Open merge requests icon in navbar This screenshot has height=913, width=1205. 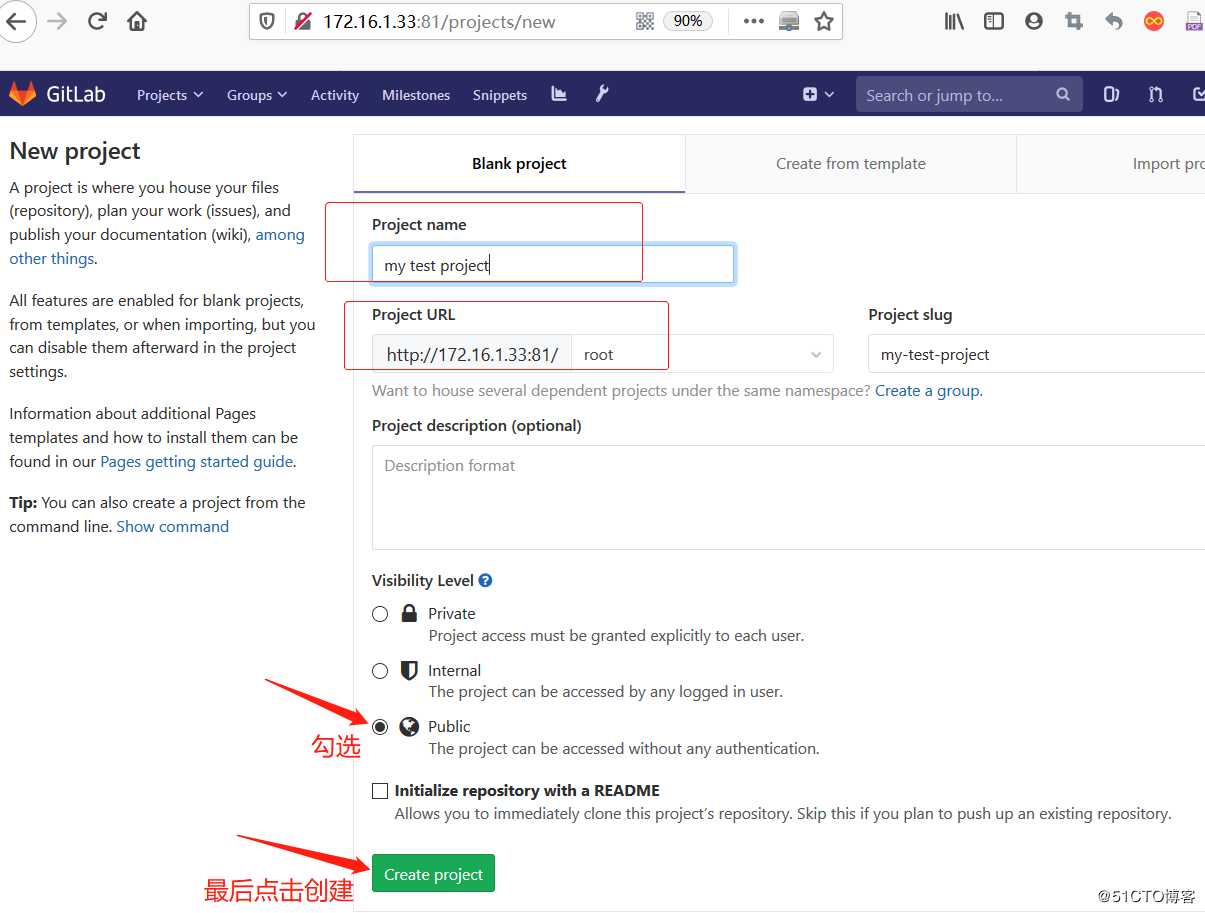(1156, 94)
